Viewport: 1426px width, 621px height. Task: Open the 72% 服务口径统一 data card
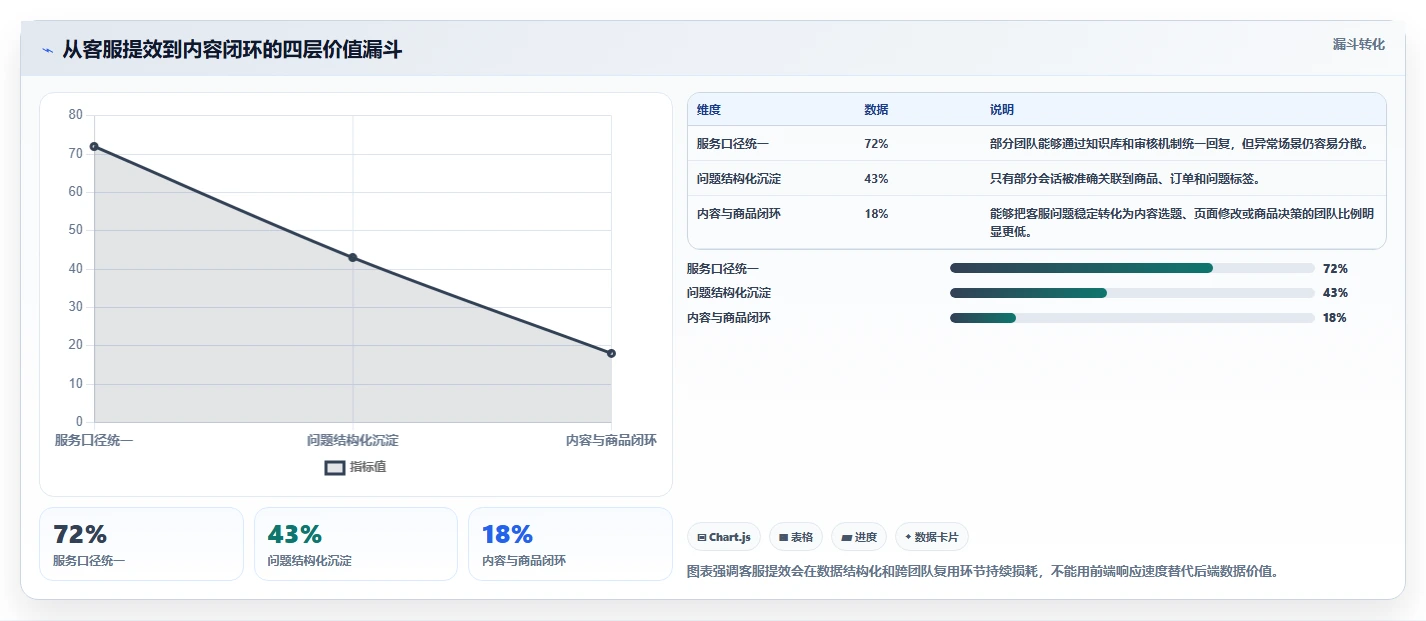click(x=141, y=544)
